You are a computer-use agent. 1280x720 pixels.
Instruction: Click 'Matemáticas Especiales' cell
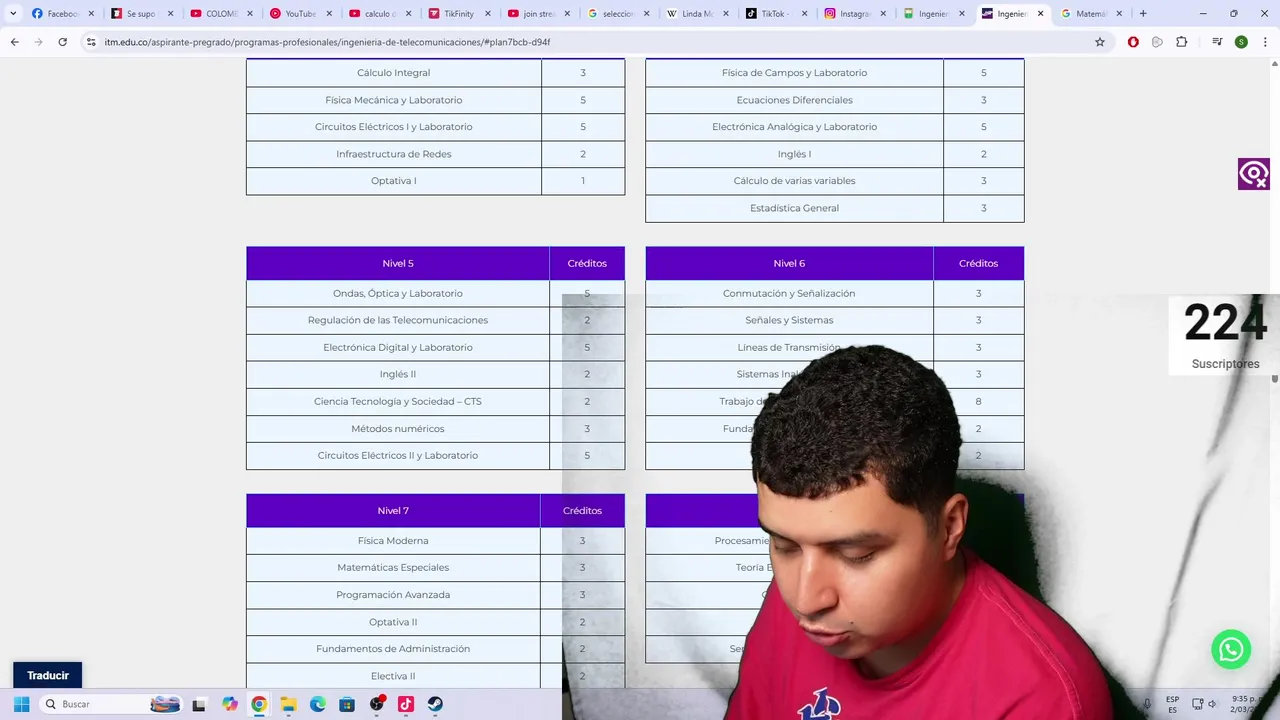pyautogui.click(x=393, y=567)
